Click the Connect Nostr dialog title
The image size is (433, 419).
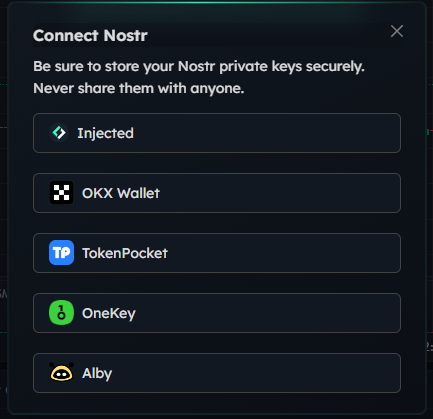point(90,35)
